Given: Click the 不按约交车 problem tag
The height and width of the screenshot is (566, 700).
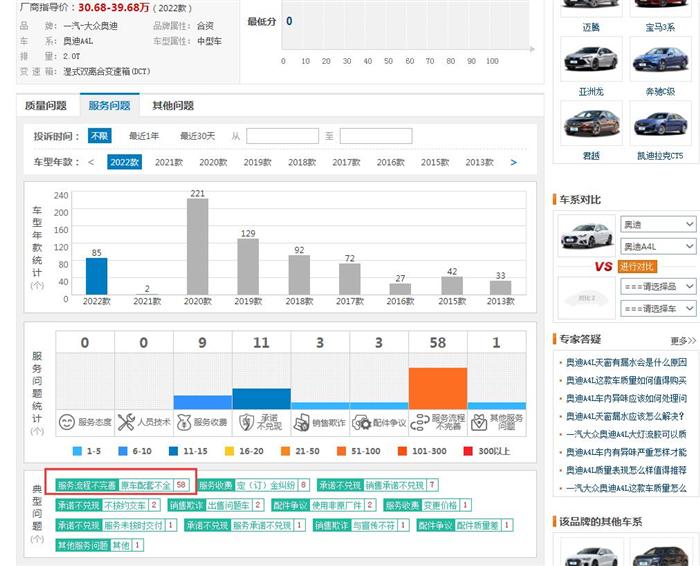Looking at the screenshot, I should [108, 505].
